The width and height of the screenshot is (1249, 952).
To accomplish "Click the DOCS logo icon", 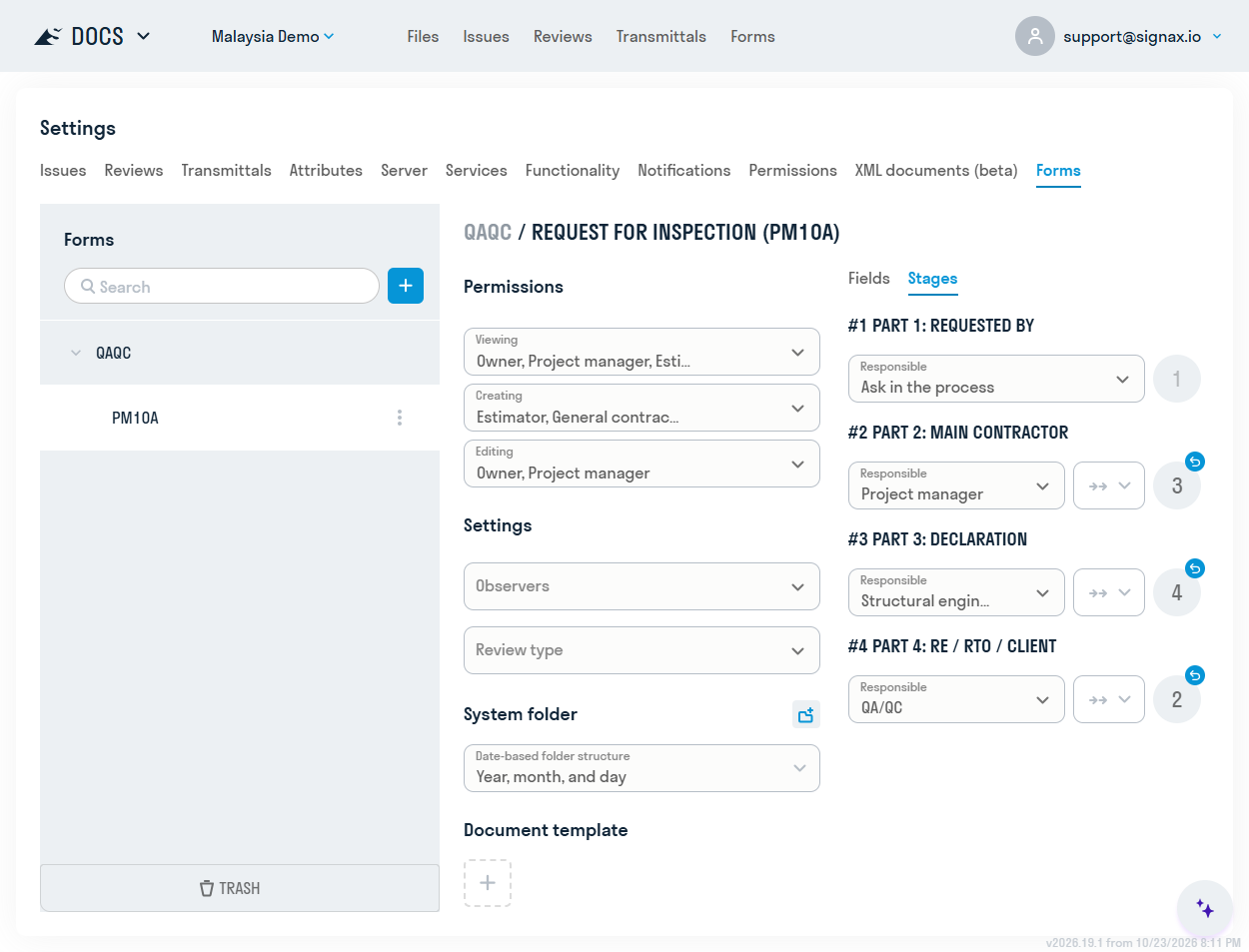I will pos(48,37).
